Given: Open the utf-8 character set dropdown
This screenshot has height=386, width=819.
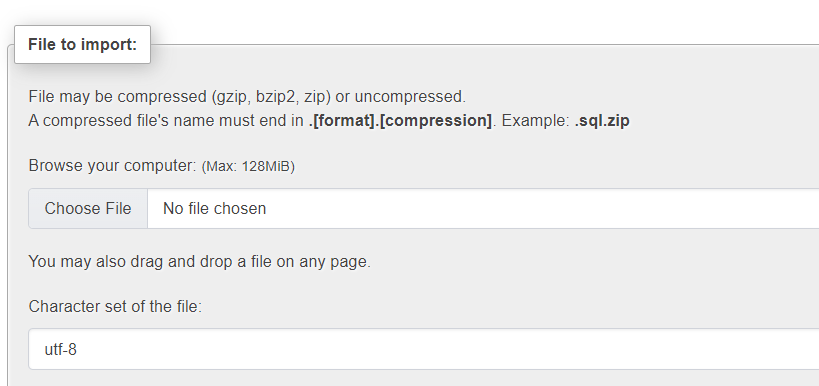Looking at the screenshot, I should (x=424, y=349).
